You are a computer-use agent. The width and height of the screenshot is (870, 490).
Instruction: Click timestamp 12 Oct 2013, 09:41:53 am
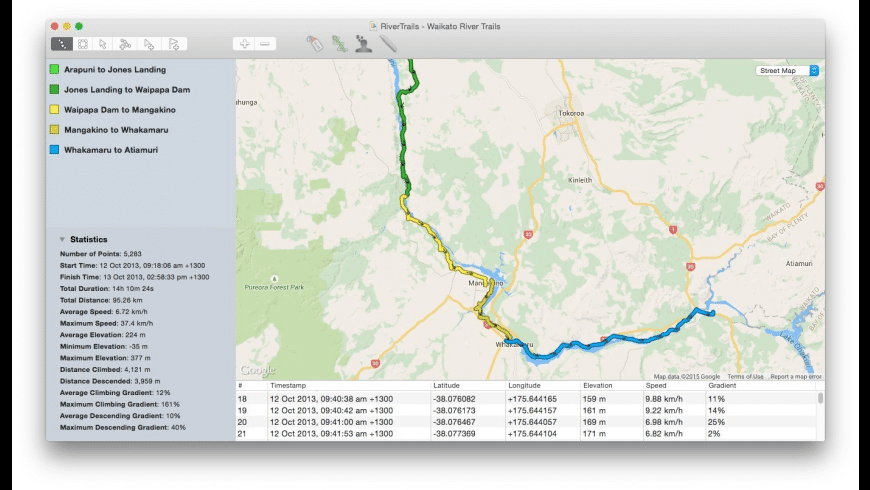[331, 433]
